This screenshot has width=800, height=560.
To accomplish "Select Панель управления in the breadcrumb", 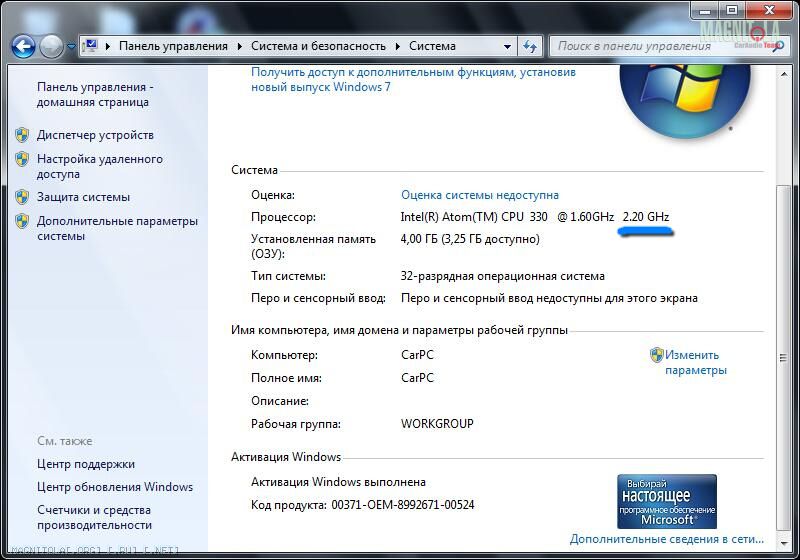I will pyautogui.click(x=173, y=46).
